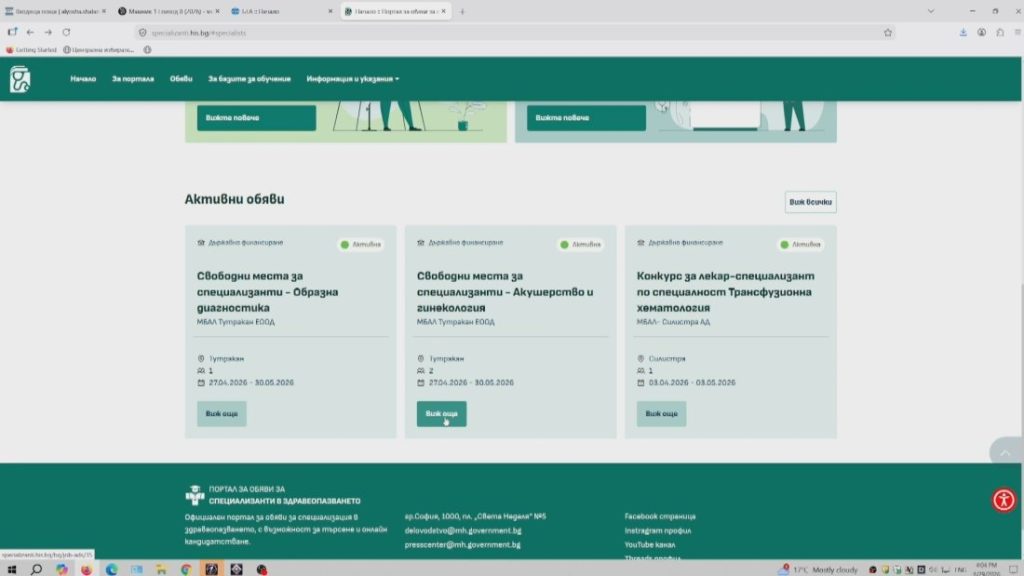Click the 'Виж всички' button
1024x576 pixels.
pos(810,202)
